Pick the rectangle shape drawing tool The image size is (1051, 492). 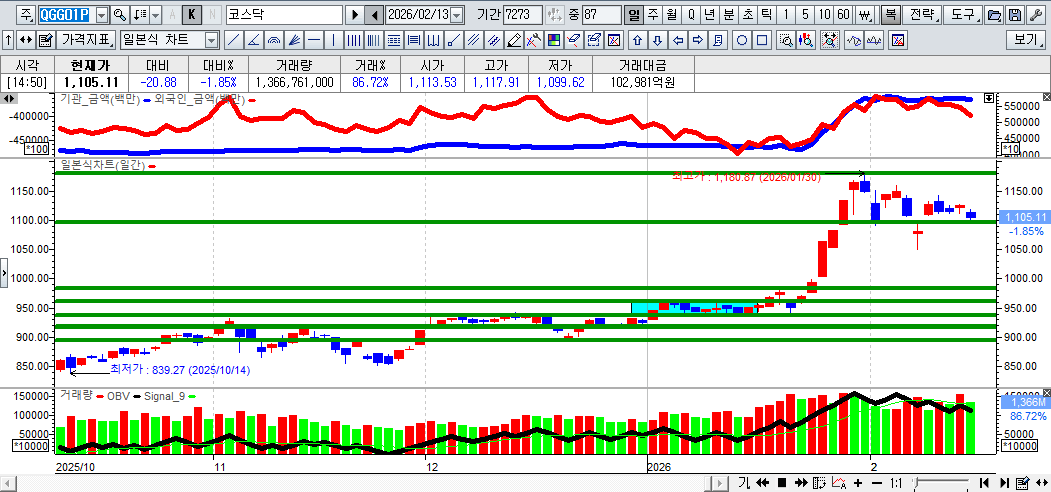[x=762, y=40]
